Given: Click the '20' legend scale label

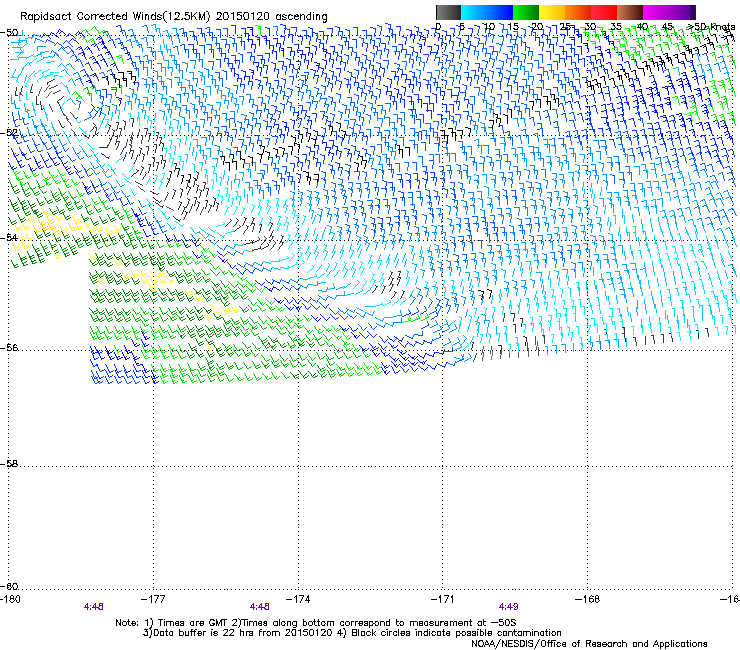Looking at the screenshot, I should (x=538, y=27).
